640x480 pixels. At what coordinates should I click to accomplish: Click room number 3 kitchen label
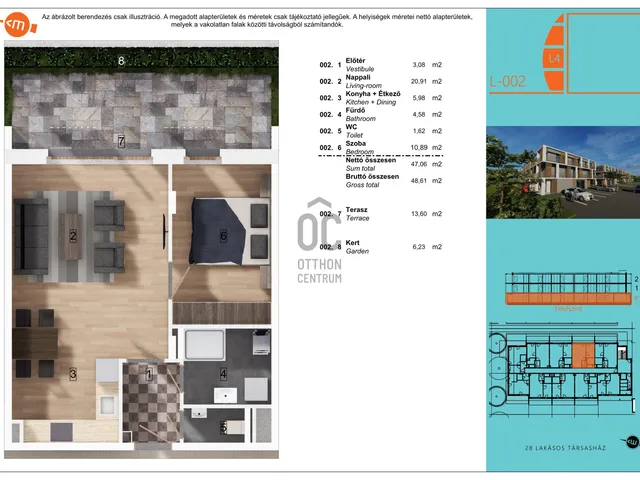click(x=73, y=374)
